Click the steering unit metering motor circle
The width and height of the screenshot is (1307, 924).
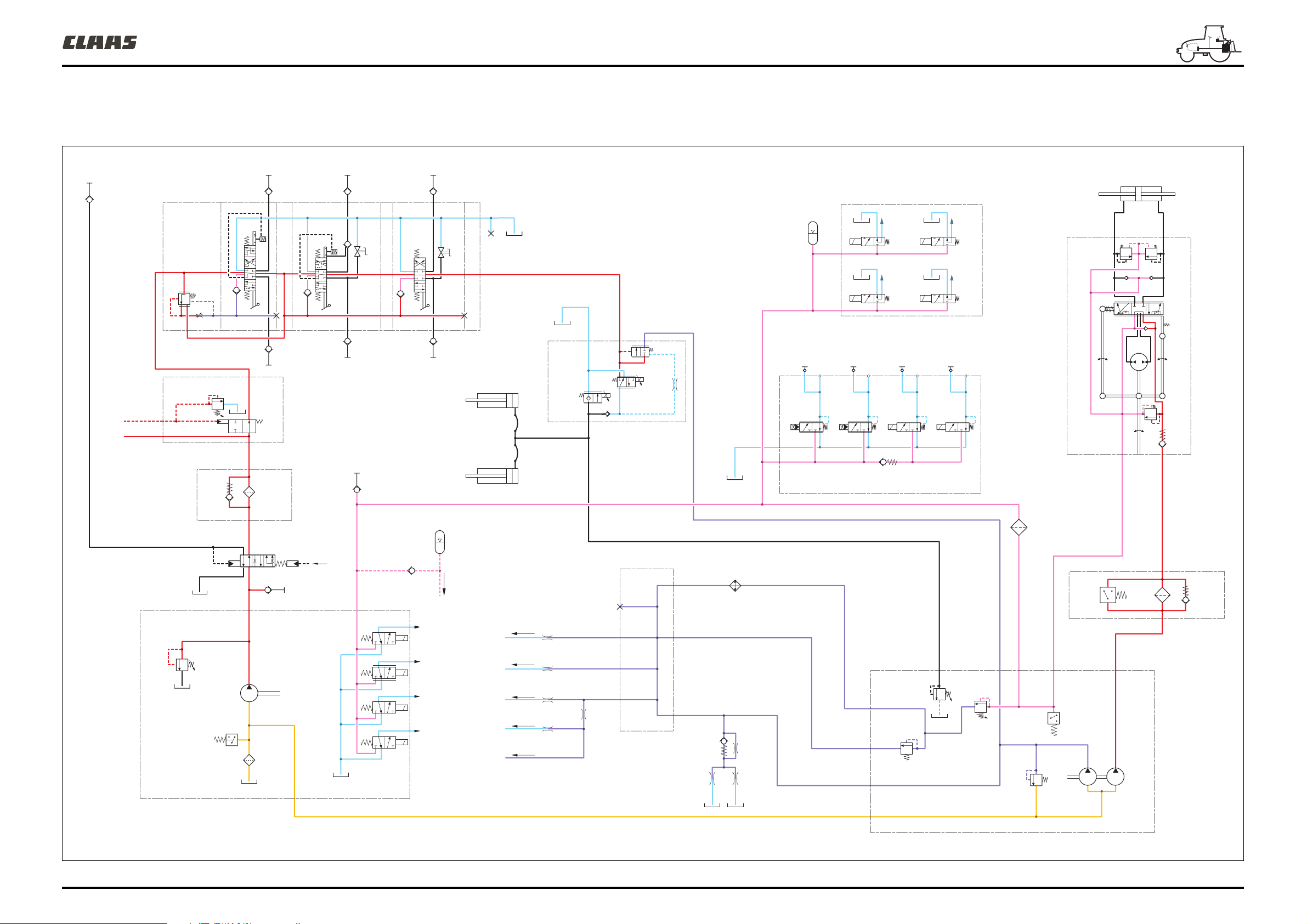point(1139,362)
